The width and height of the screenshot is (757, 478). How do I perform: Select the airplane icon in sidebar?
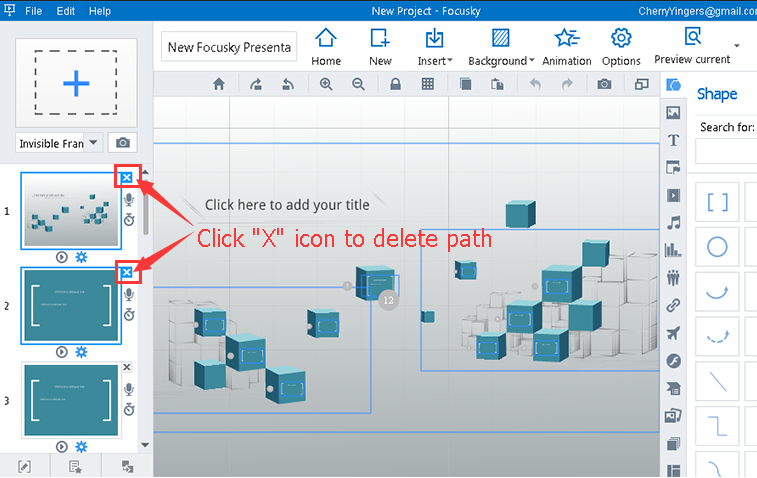pyautogui.click(x=673, y=333)
